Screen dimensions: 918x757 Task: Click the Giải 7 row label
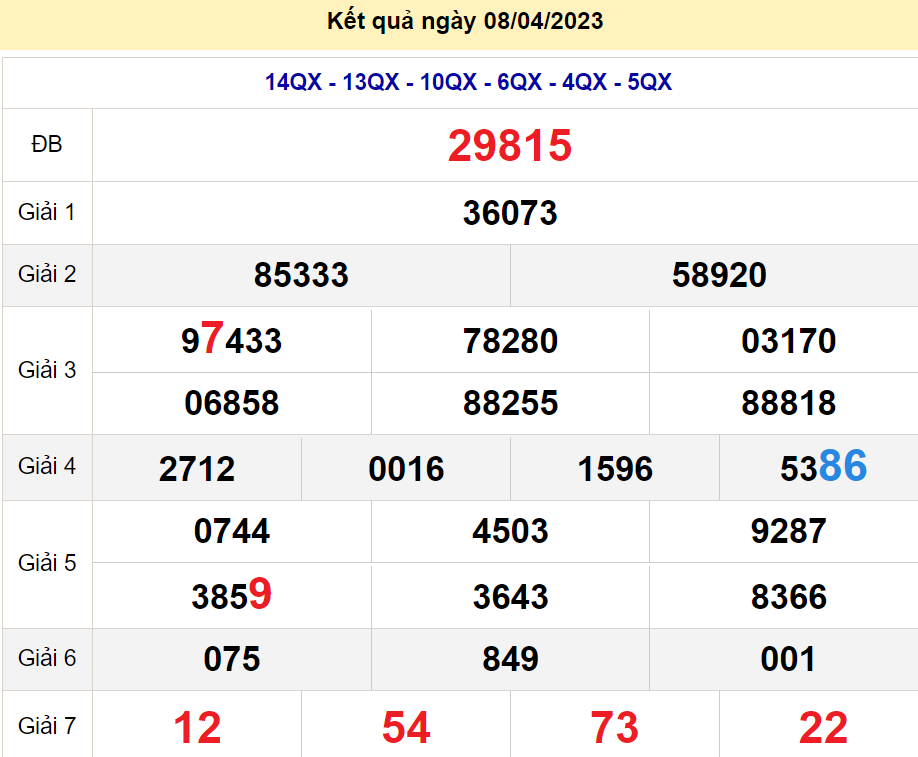[47, 724]
